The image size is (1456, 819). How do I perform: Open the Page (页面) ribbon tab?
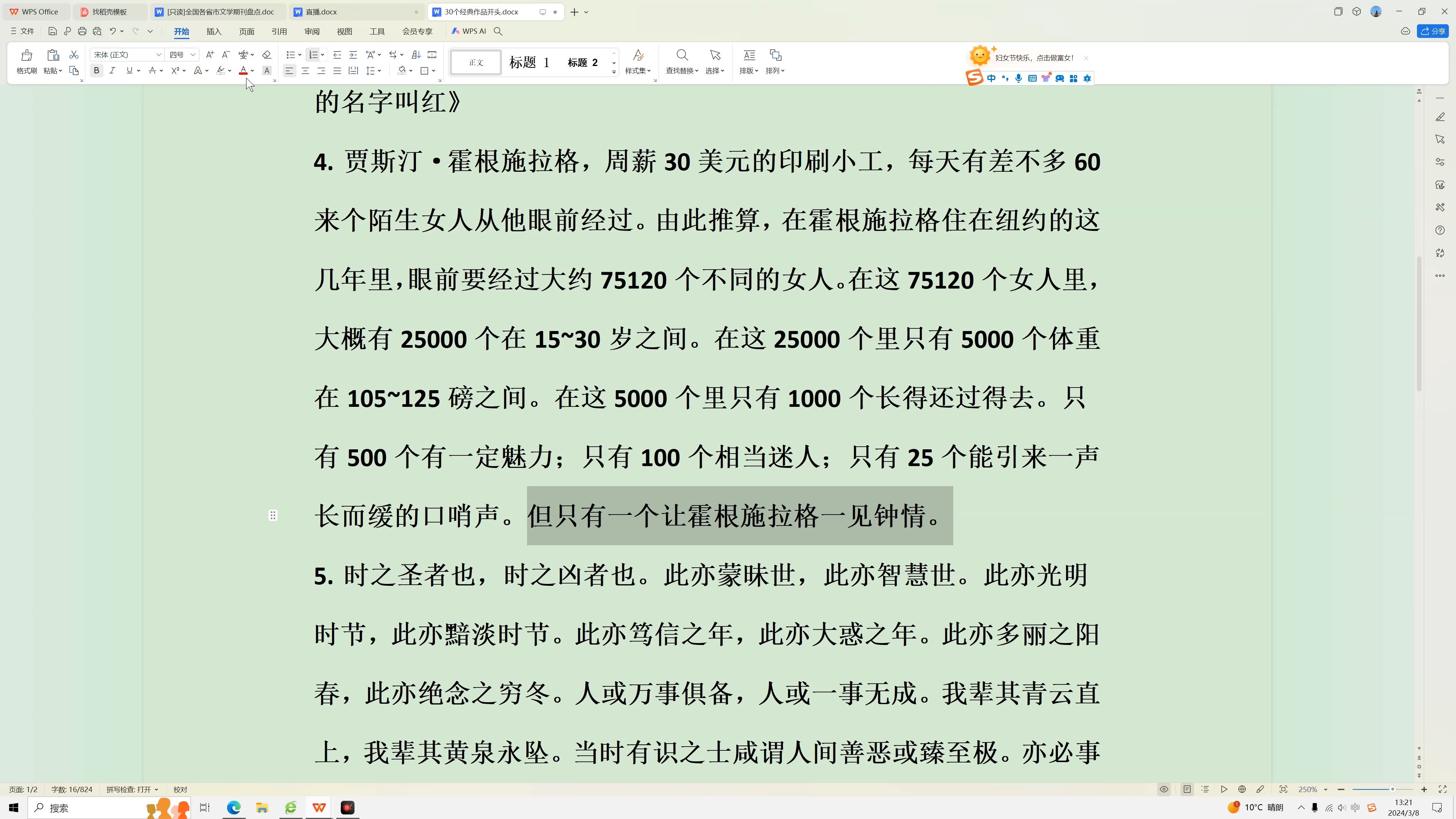(246, 31)
